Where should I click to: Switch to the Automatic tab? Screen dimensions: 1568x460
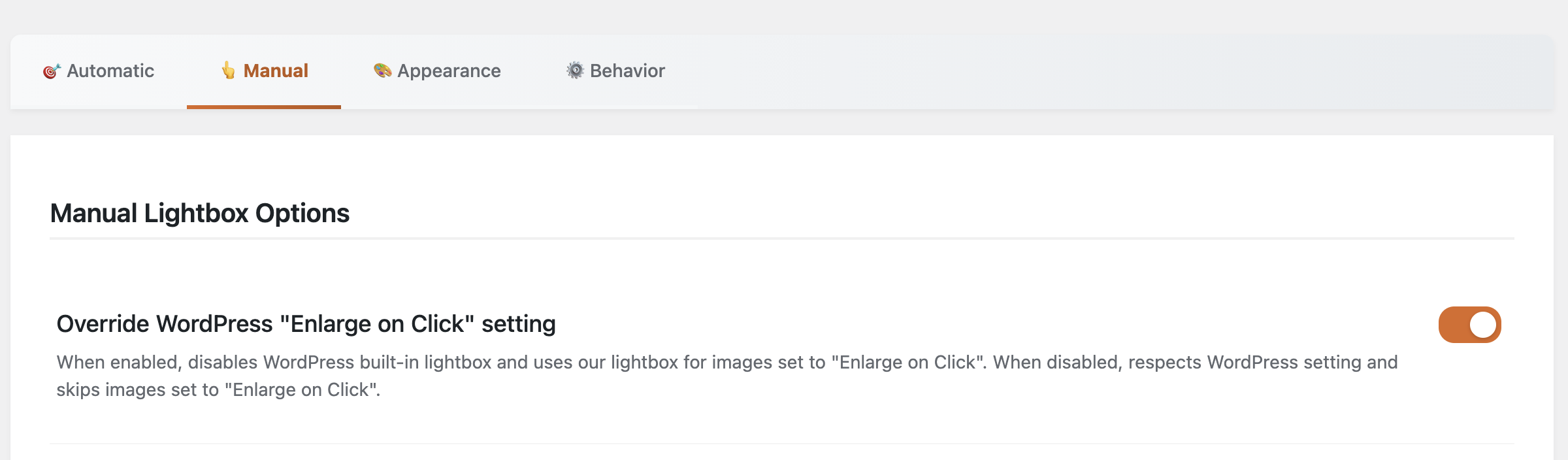(x=110, y=71)
